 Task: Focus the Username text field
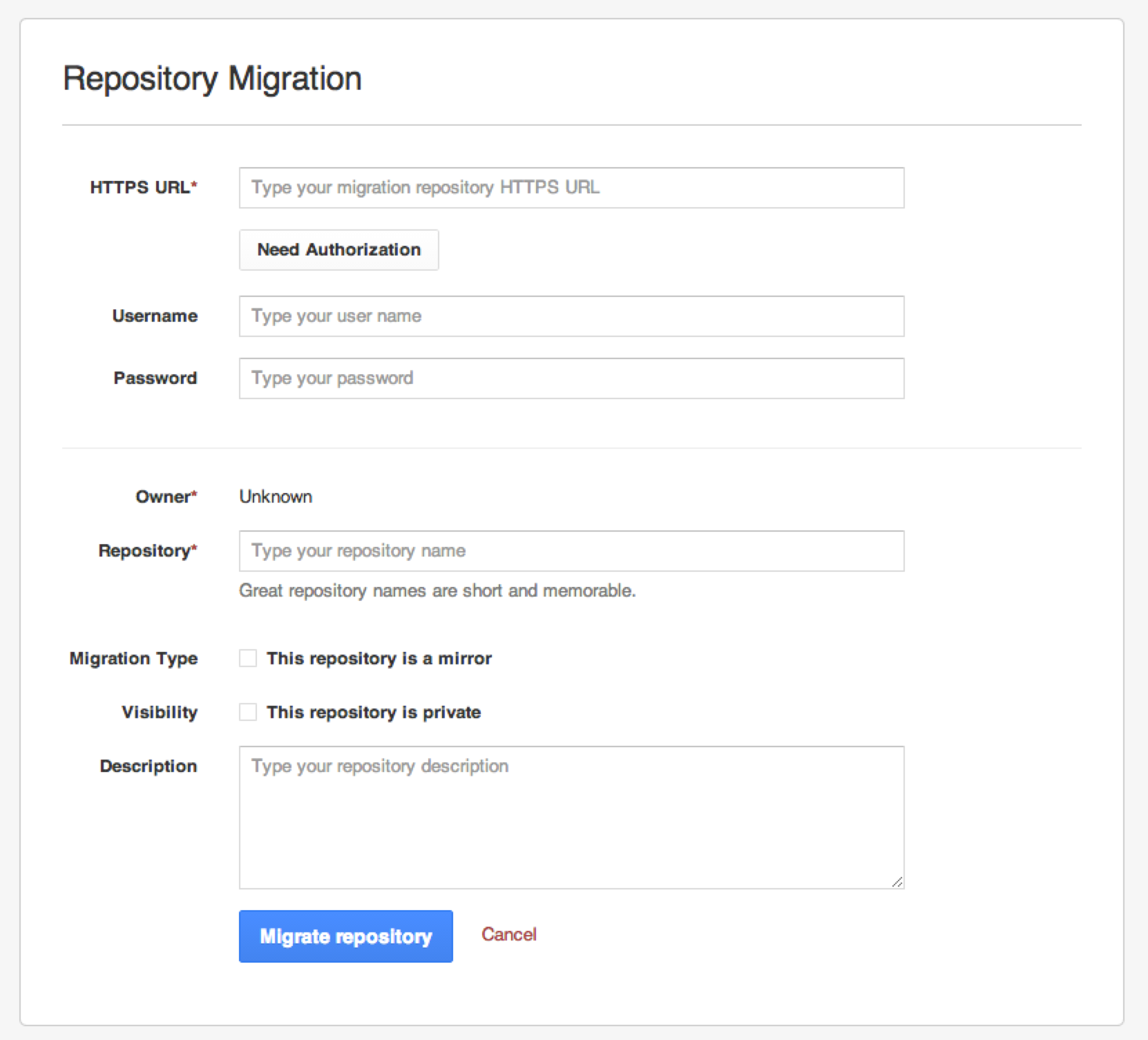[x=571, y=316]
